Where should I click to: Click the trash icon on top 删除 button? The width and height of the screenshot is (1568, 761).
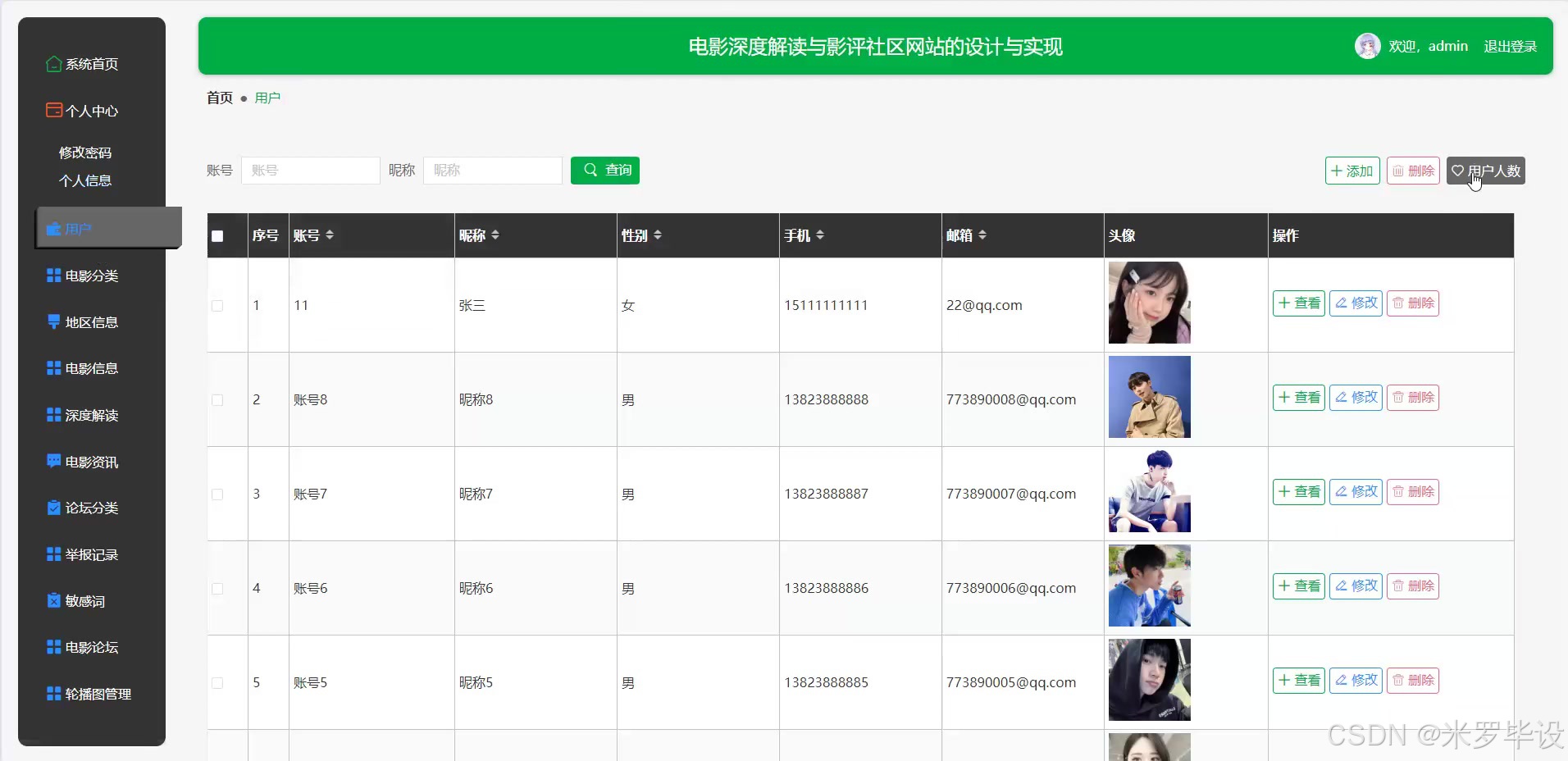click(x=1398, y=171)
